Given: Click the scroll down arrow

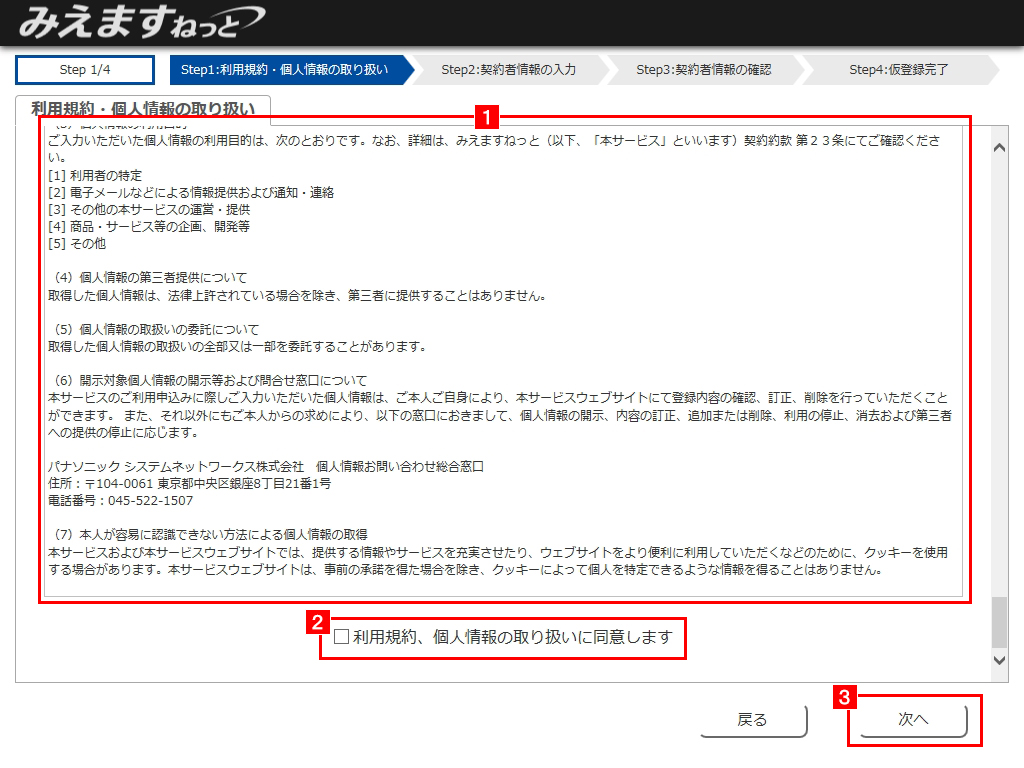Looking at the screenshot, I should tap(999, 660).
